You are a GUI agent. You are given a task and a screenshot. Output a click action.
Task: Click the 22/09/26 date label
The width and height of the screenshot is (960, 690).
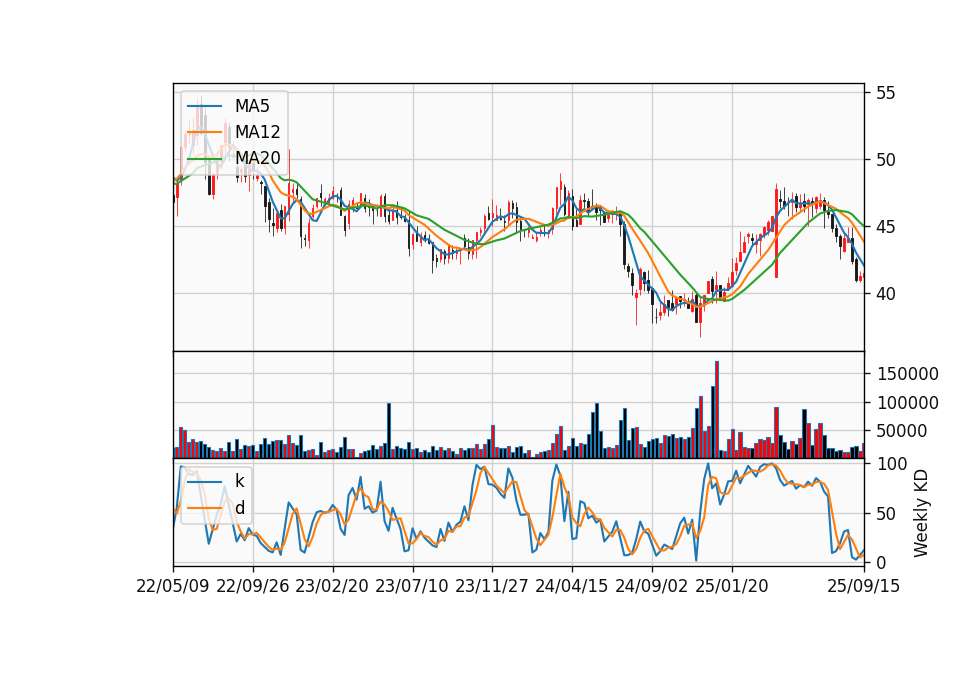pos(253,586)
